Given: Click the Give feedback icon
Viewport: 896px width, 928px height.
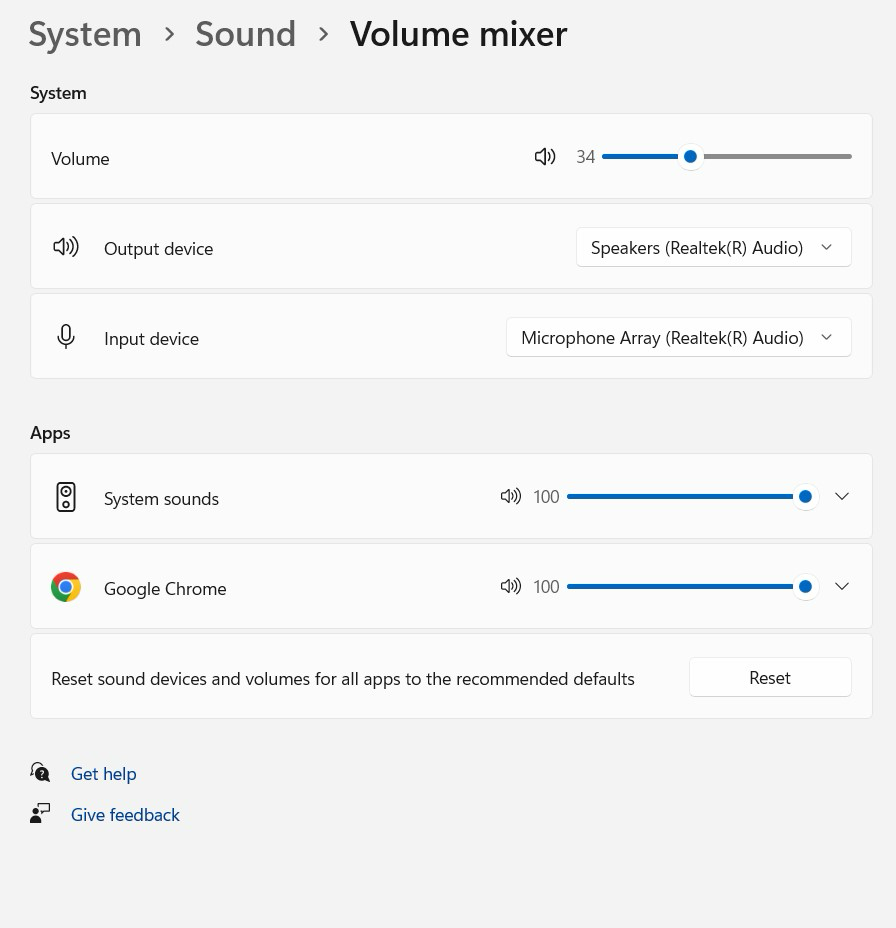Looking at the screenshot, I should click(40, 814).
